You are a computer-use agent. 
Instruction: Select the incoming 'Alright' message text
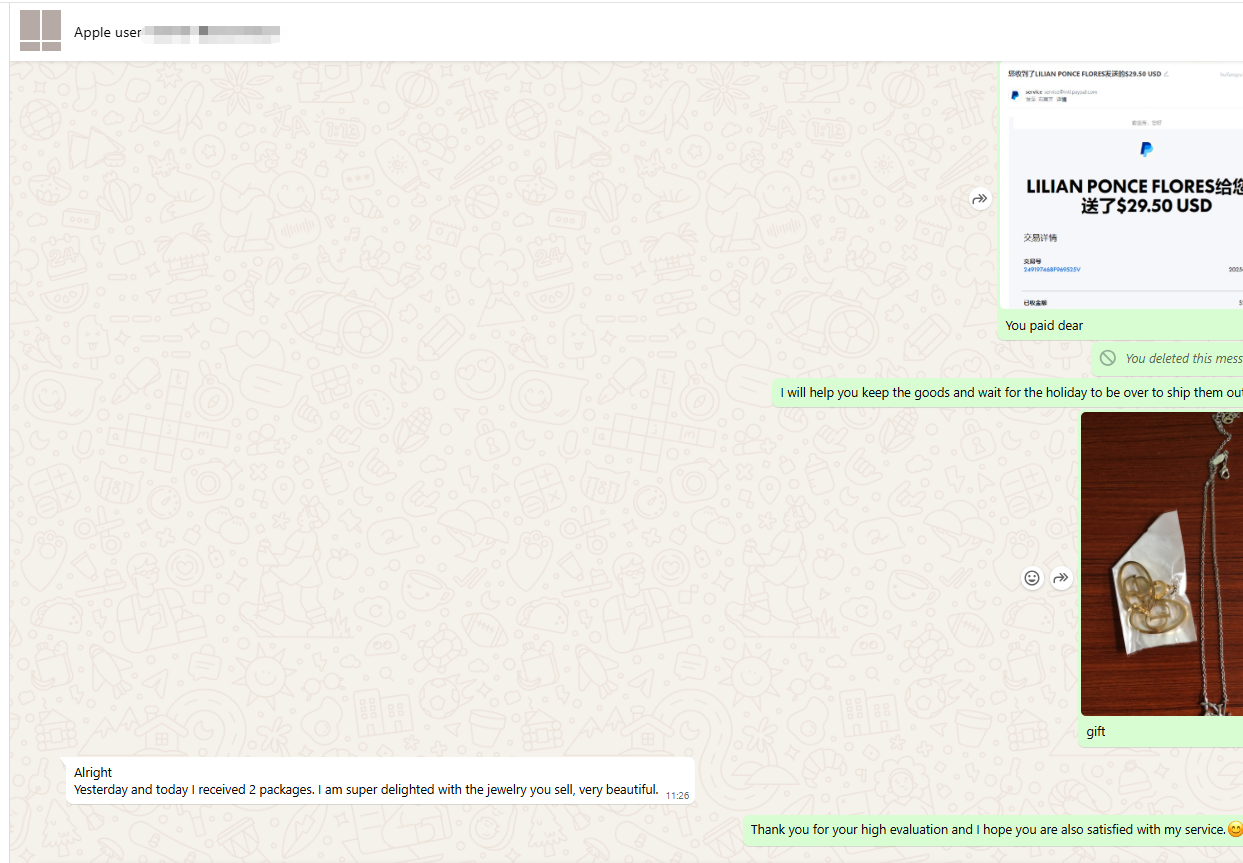pyautogui.click(x=93, y=773)
